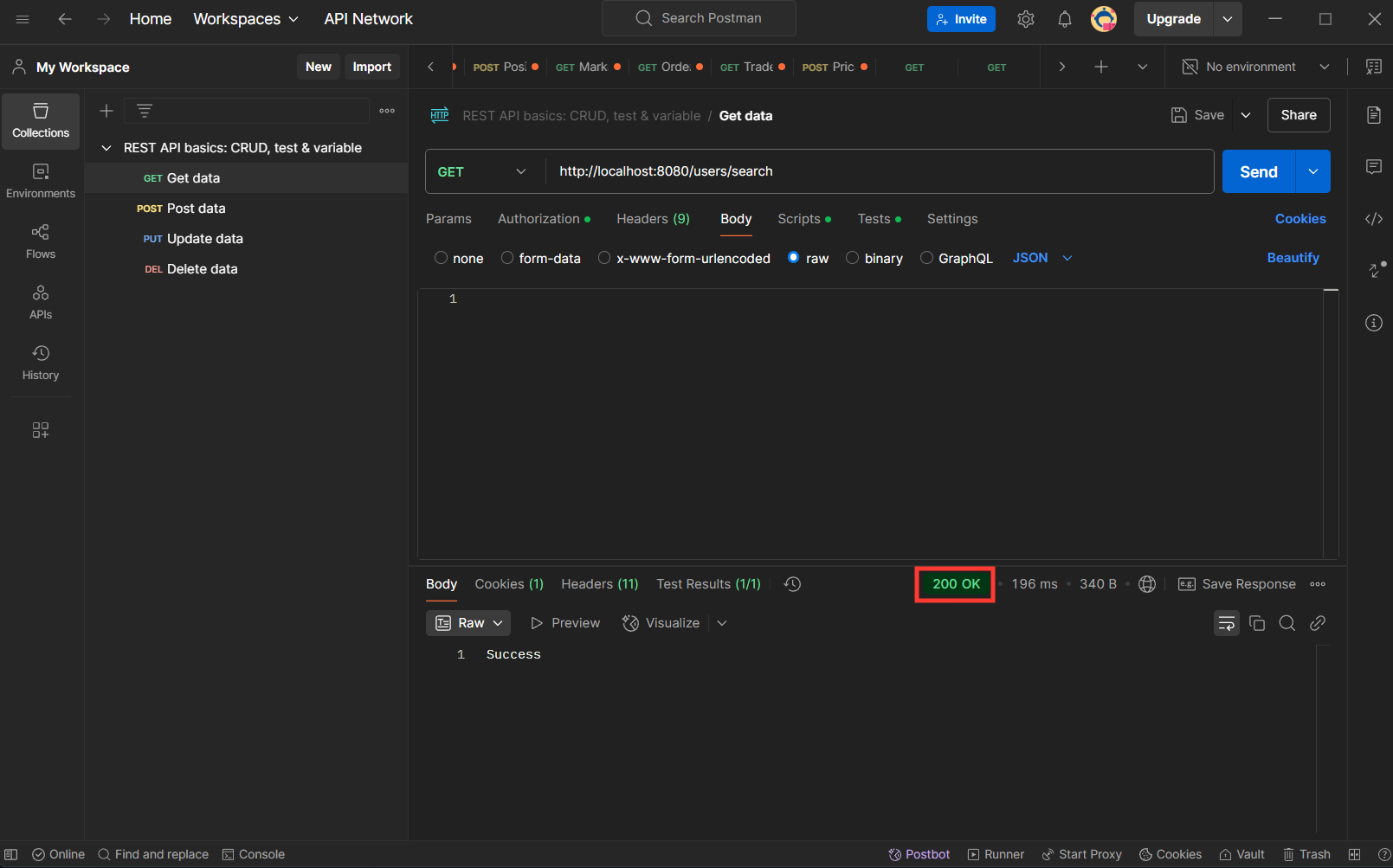Click the Invite button
This screenshot has width=1393, height=868.
coord(961,19)
